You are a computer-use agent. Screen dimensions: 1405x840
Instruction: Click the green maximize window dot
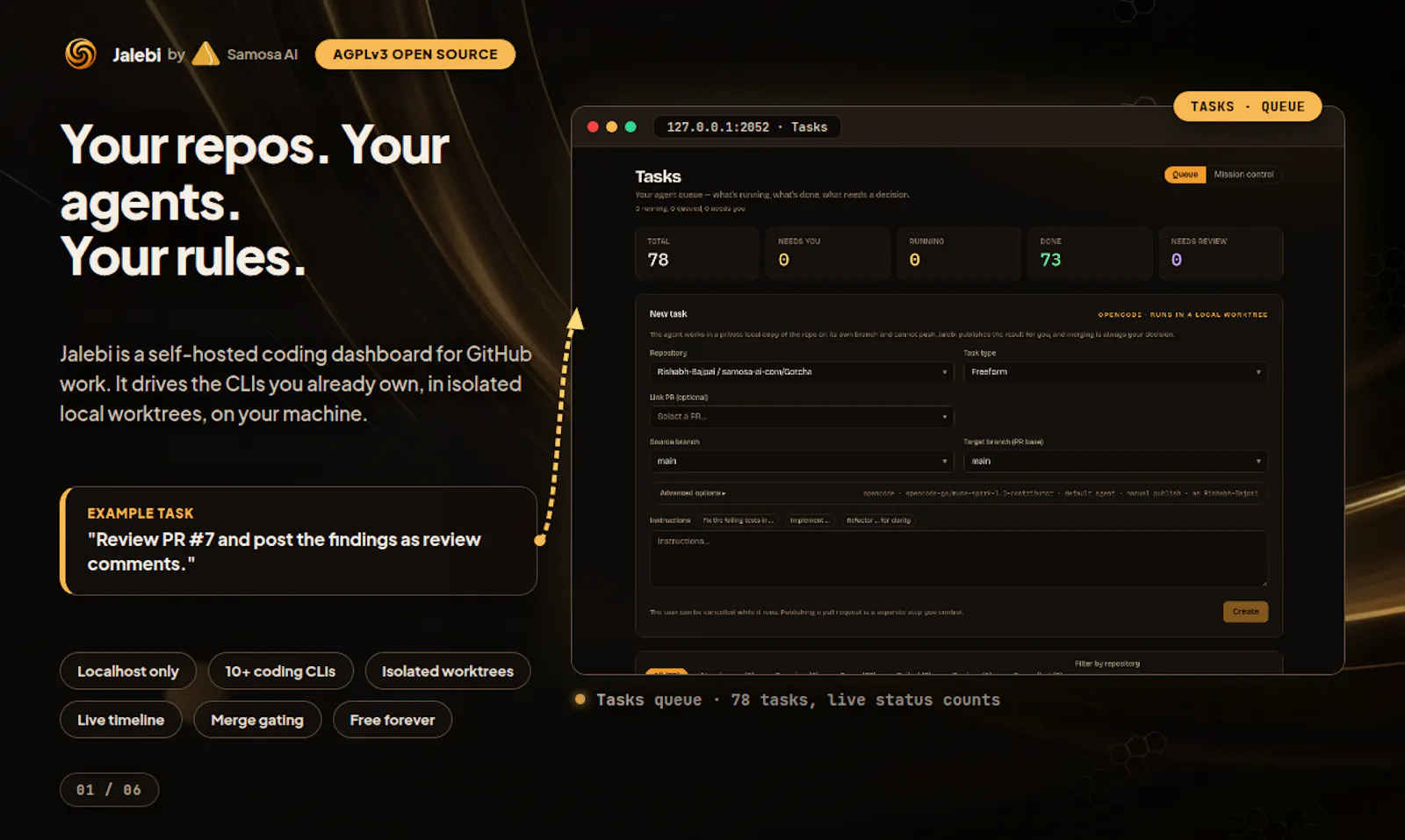tap(630, 127)
